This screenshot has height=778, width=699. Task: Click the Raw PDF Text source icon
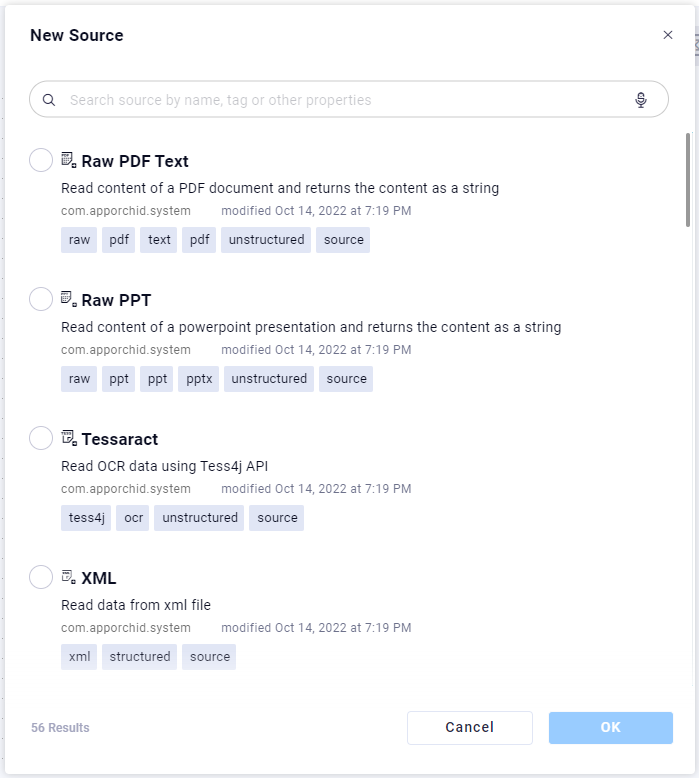pos(69,160)
